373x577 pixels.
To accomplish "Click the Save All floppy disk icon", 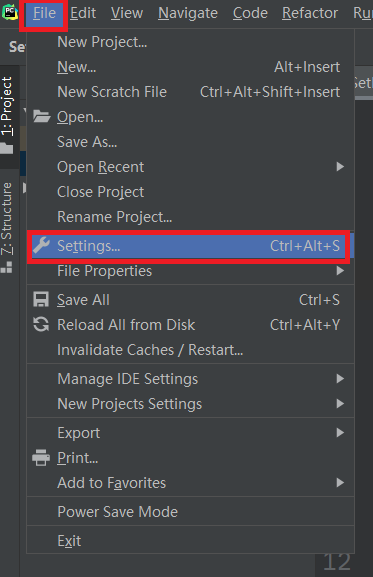I will pyautogui.click(x=41, y=300).
